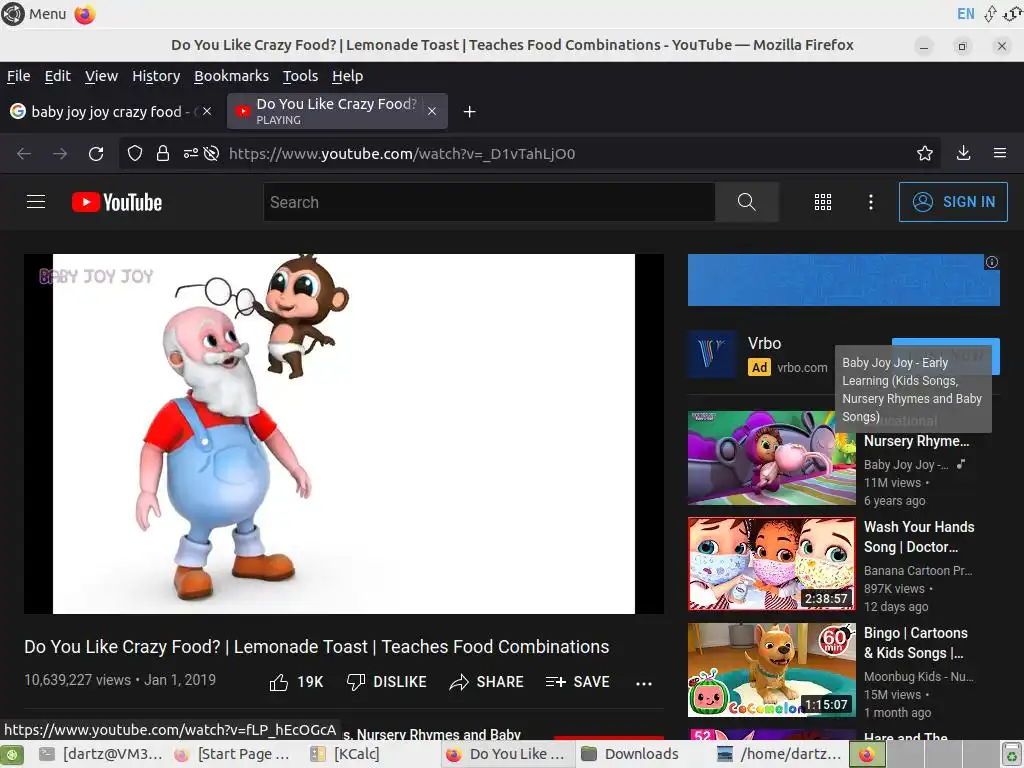Viewport: 1024px width, 768px height.
Task: Bookmark this page with the star icon
Action: click(924, 153)
